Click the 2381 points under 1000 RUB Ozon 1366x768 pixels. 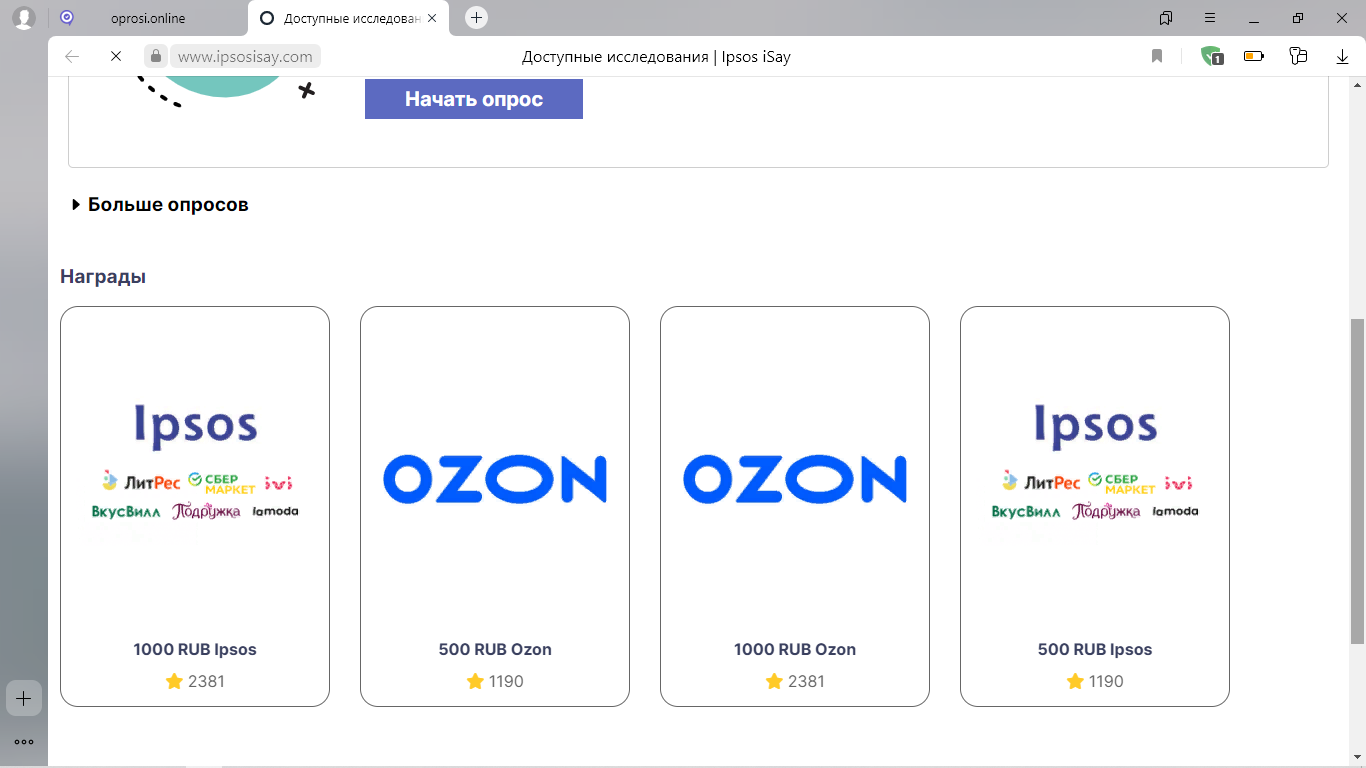tap(807, 682)
